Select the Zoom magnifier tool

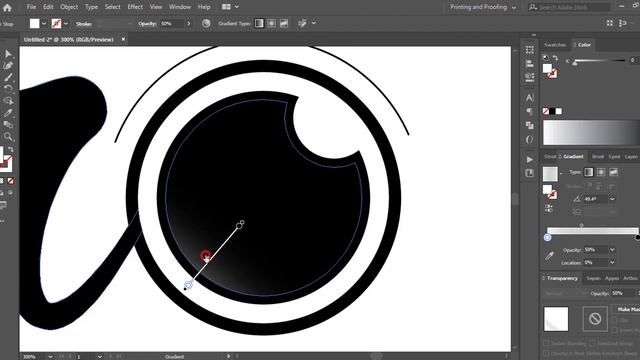[x=8, y=136]
